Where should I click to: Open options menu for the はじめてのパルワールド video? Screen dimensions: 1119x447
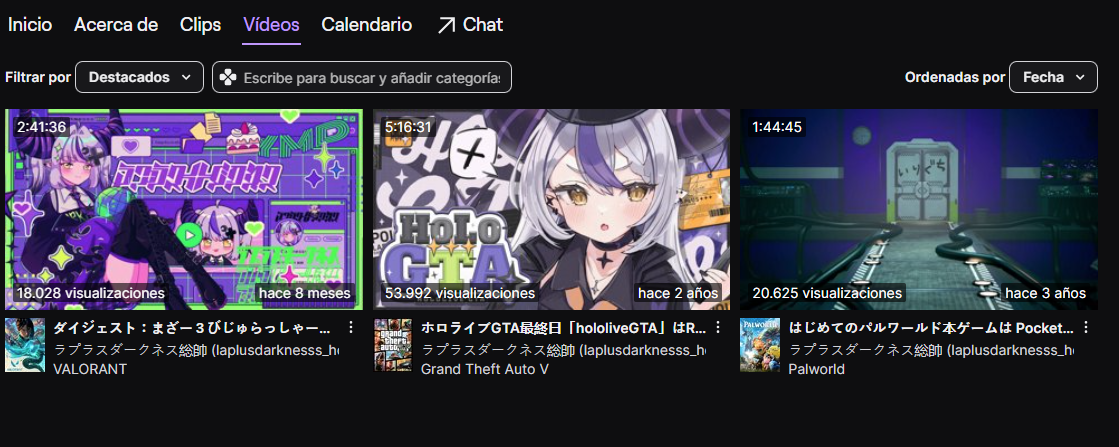click(x=1086, y=328)
